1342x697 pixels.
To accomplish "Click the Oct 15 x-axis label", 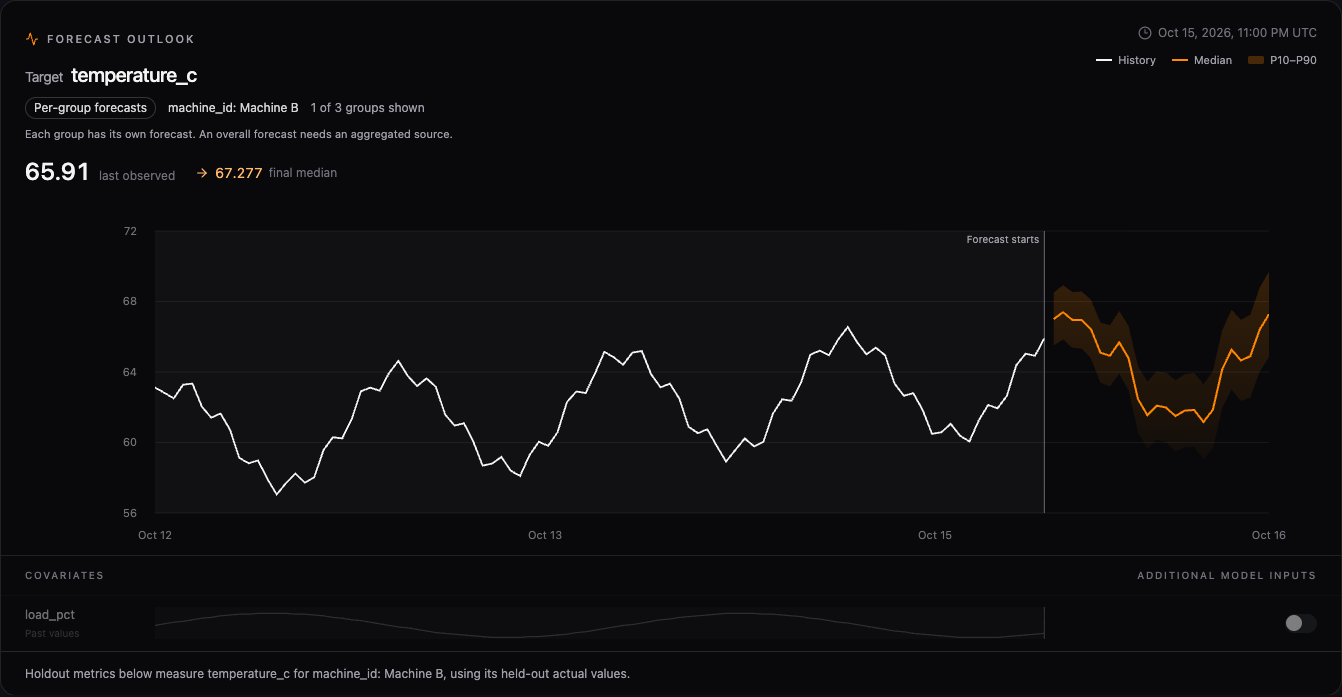I will 935,535.
